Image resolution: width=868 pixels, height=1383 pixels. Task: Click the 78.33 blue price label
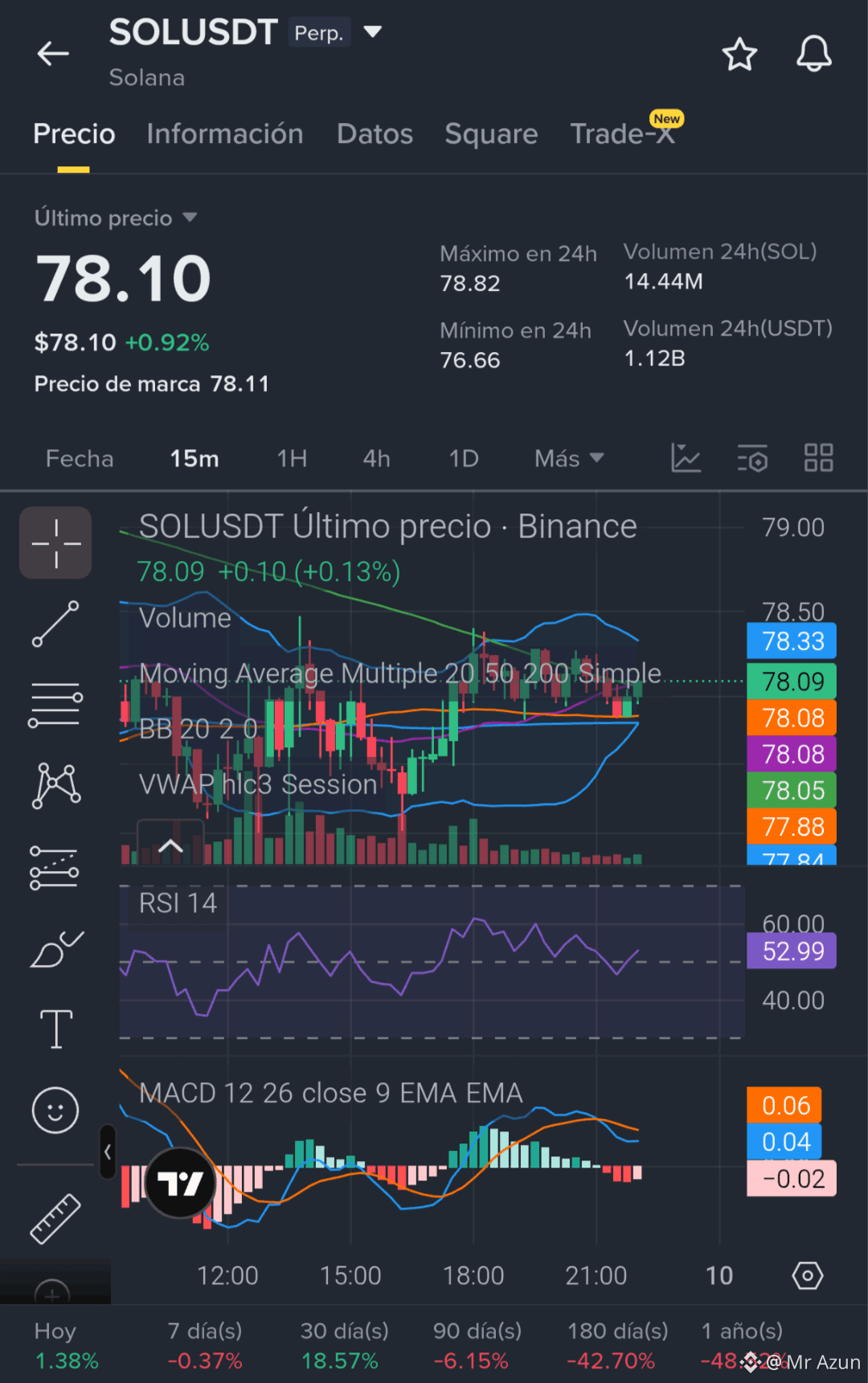pos(792,641)
